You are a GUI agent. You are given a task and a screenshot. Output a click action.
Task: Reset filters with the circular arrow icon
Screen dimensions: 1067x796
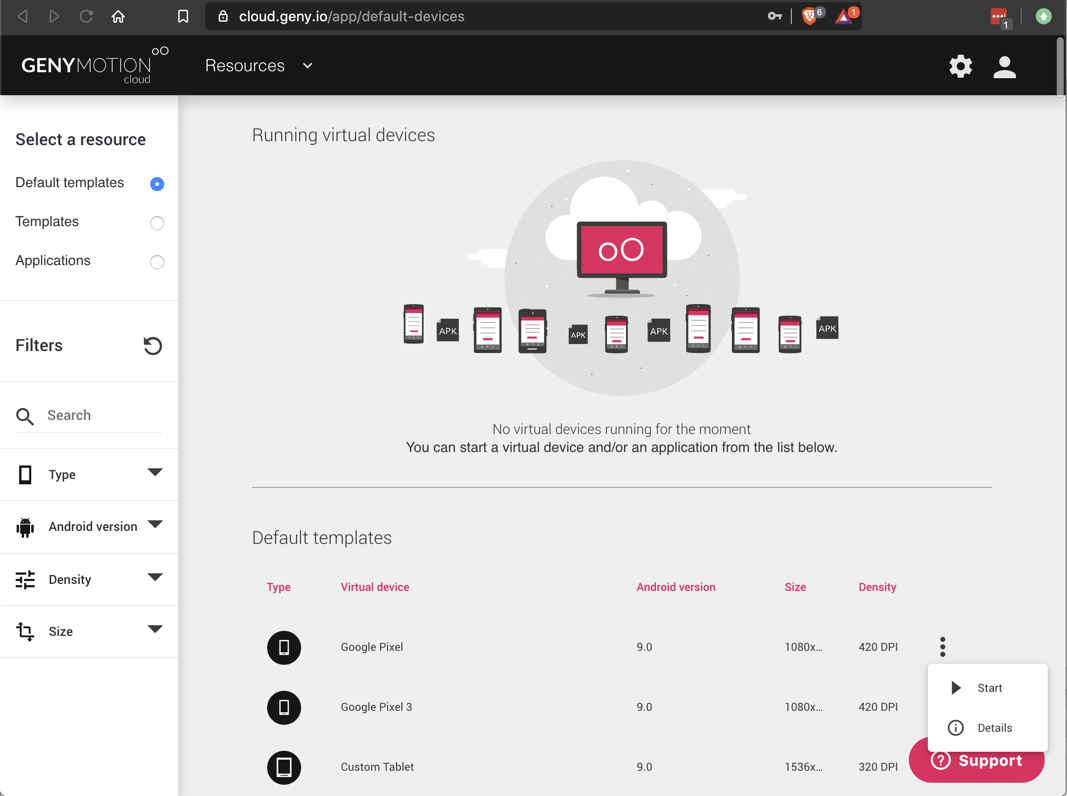tap(152, 346)
